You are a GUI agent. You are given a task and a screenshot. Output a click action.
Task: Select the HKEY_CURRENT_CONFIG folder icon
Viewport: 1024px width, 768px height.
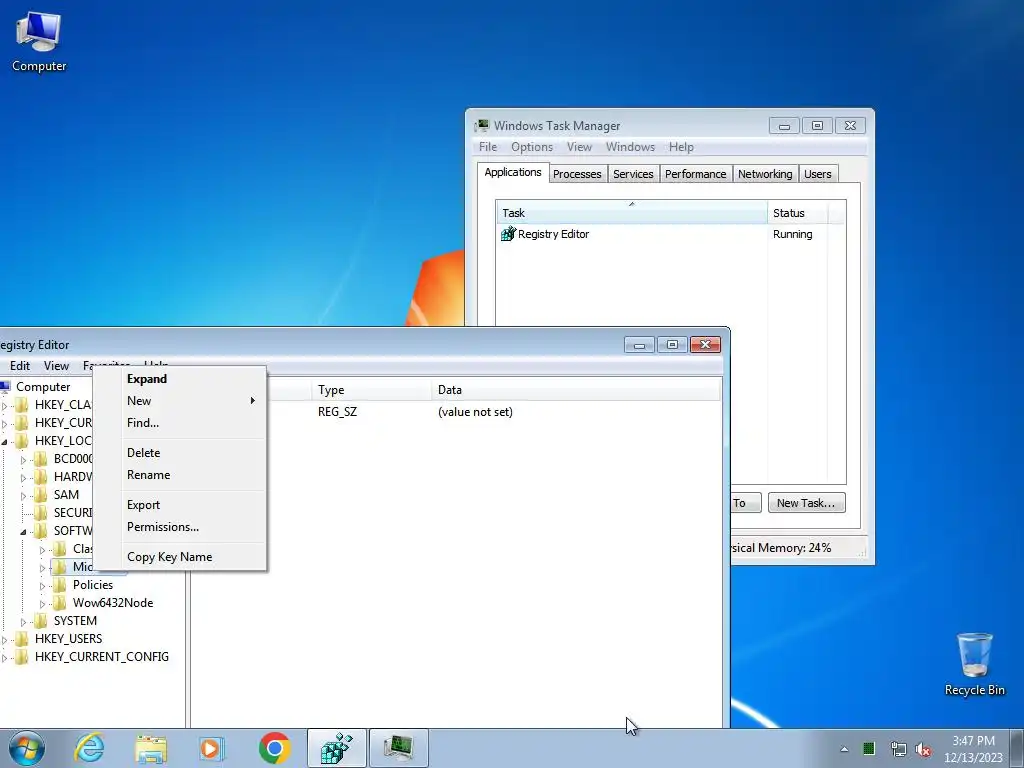[x=22, y=657]
